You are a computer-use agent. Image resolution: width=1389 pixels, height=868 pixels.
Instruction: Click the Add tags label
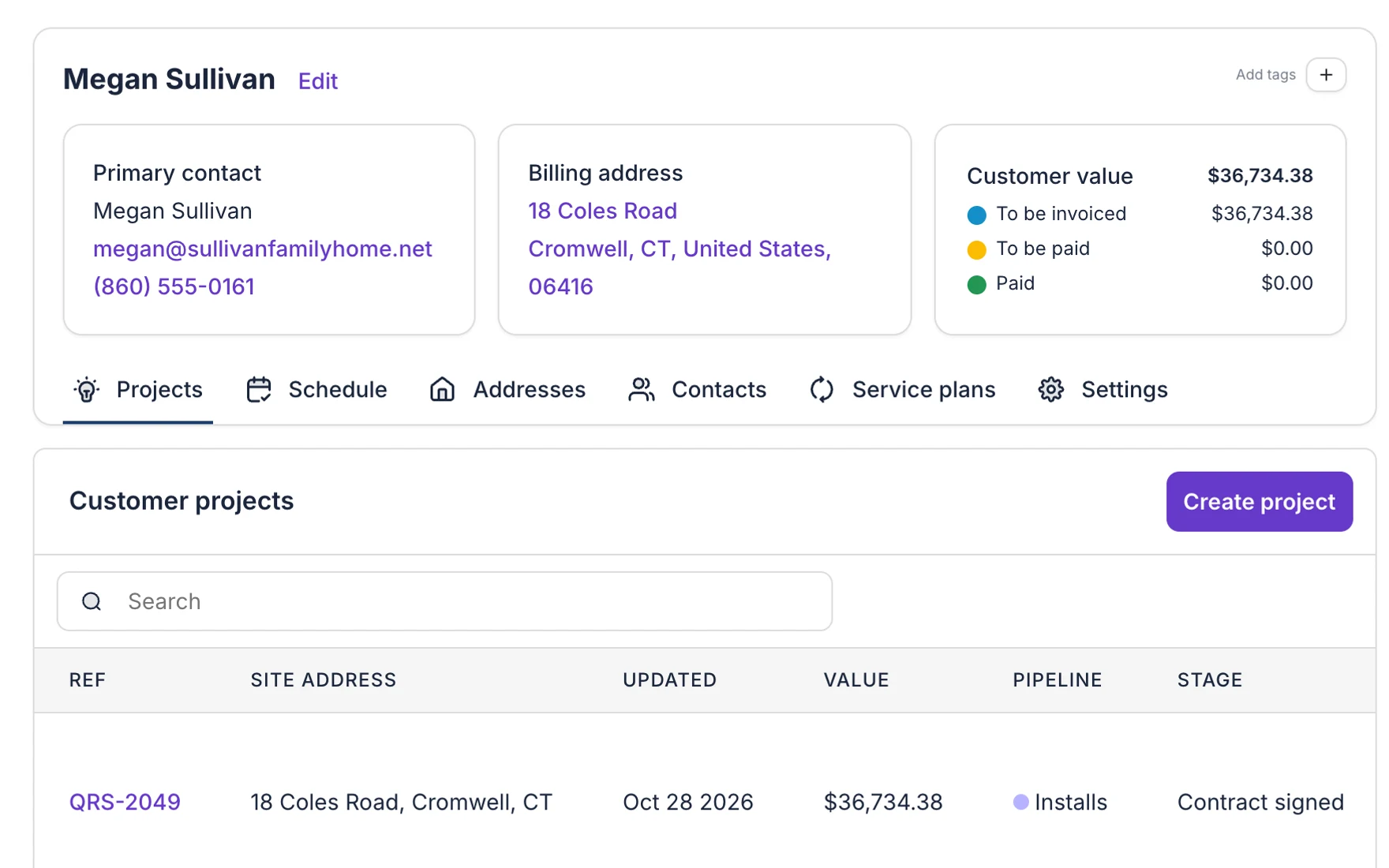(1266, 75)
